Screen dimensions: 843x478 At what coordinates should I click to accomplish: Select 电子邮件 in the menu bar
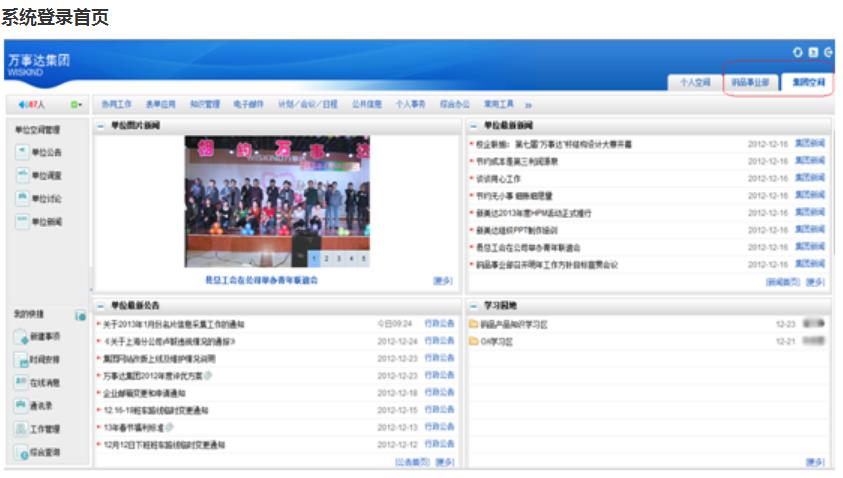[x=249, y=104]
